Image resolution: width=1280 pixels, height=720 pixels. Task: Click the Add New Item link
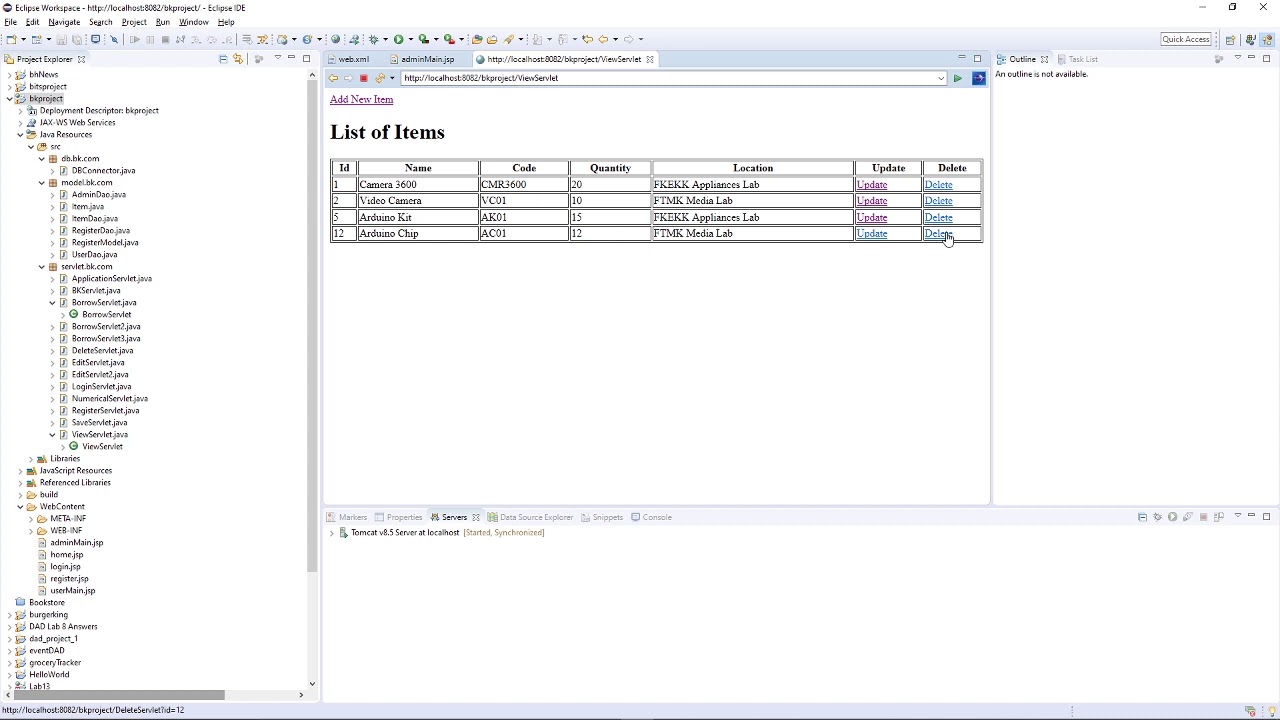coord(361,100)
